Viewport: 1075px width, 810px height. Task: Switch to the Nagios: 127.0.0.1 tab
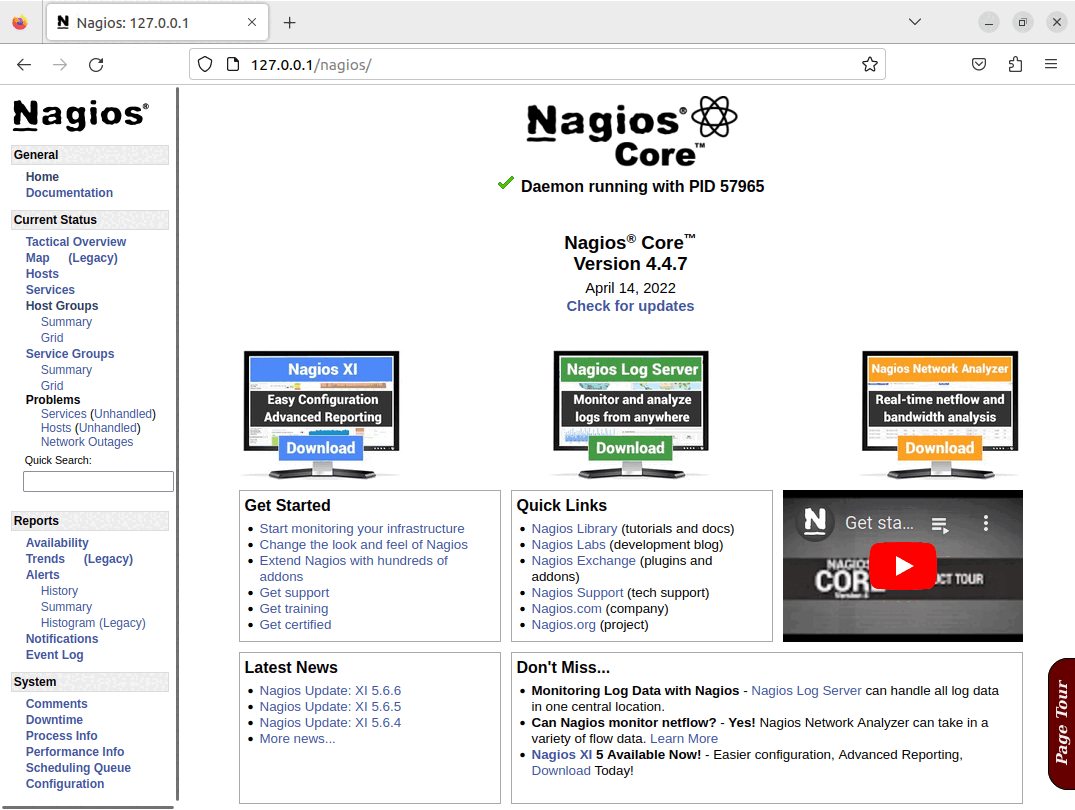[x=150, y=21]
